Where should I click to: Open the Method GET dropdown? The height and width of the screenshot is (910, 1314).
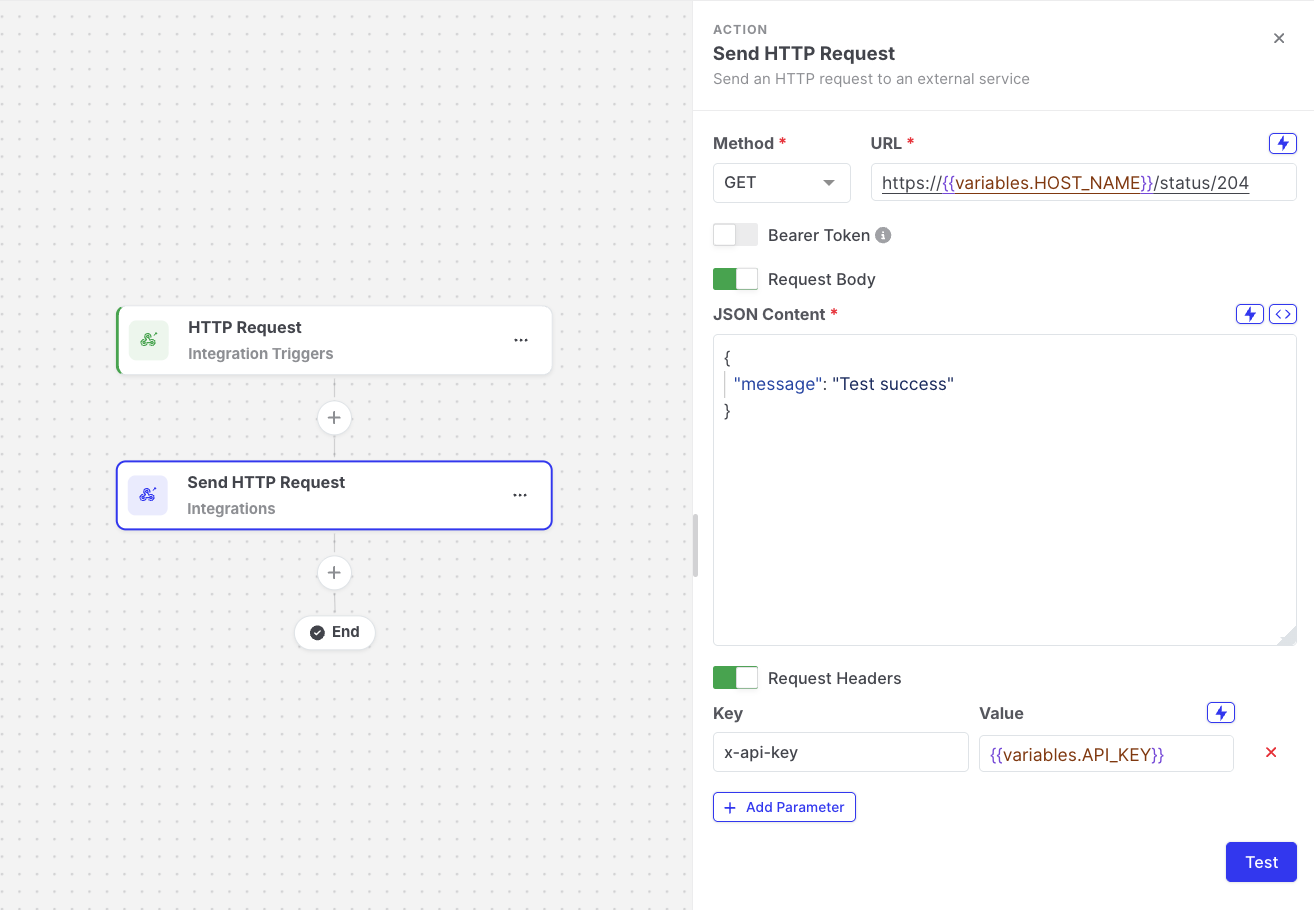(782, 183)
